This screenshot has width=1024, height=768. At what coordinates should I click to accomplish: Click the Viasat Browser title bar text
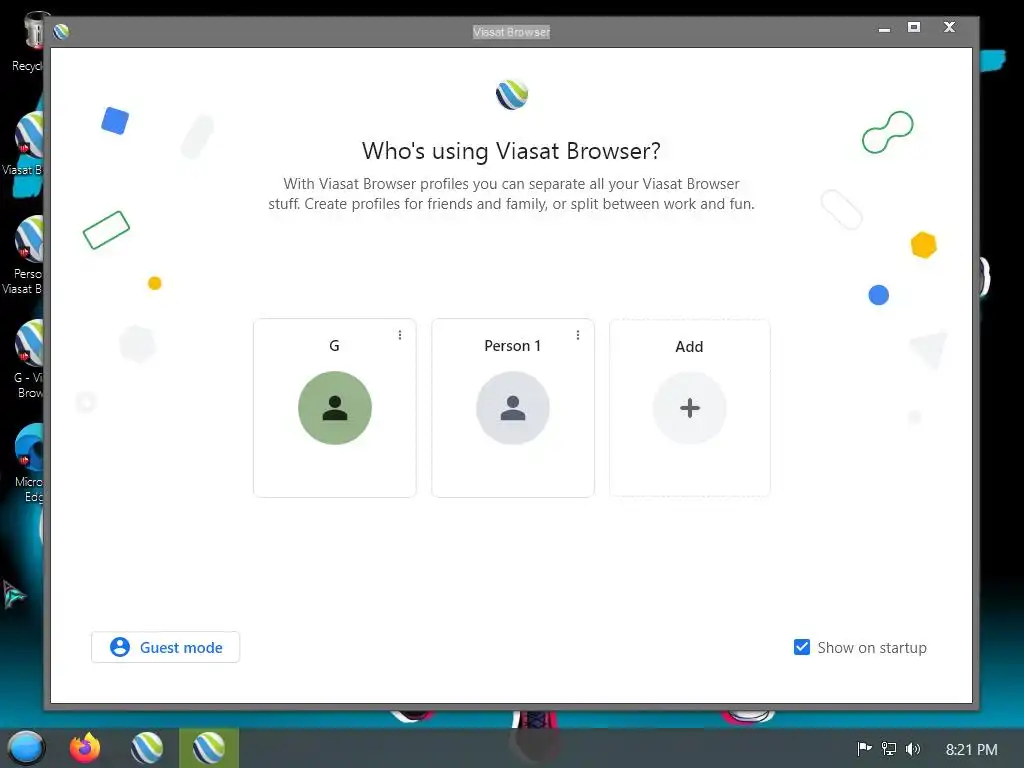click(x=511, y=32)
